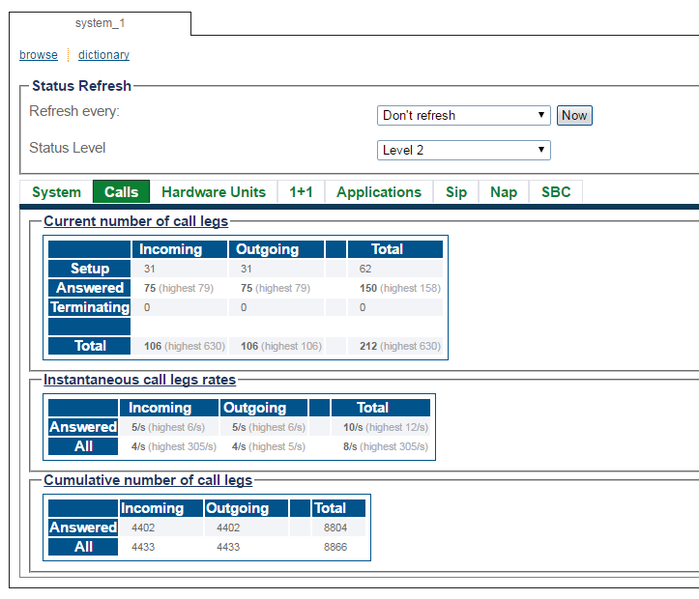Viewport: 699px width, 599px height.
Task: Switch to the Applications tab
Action: (379, 192)
